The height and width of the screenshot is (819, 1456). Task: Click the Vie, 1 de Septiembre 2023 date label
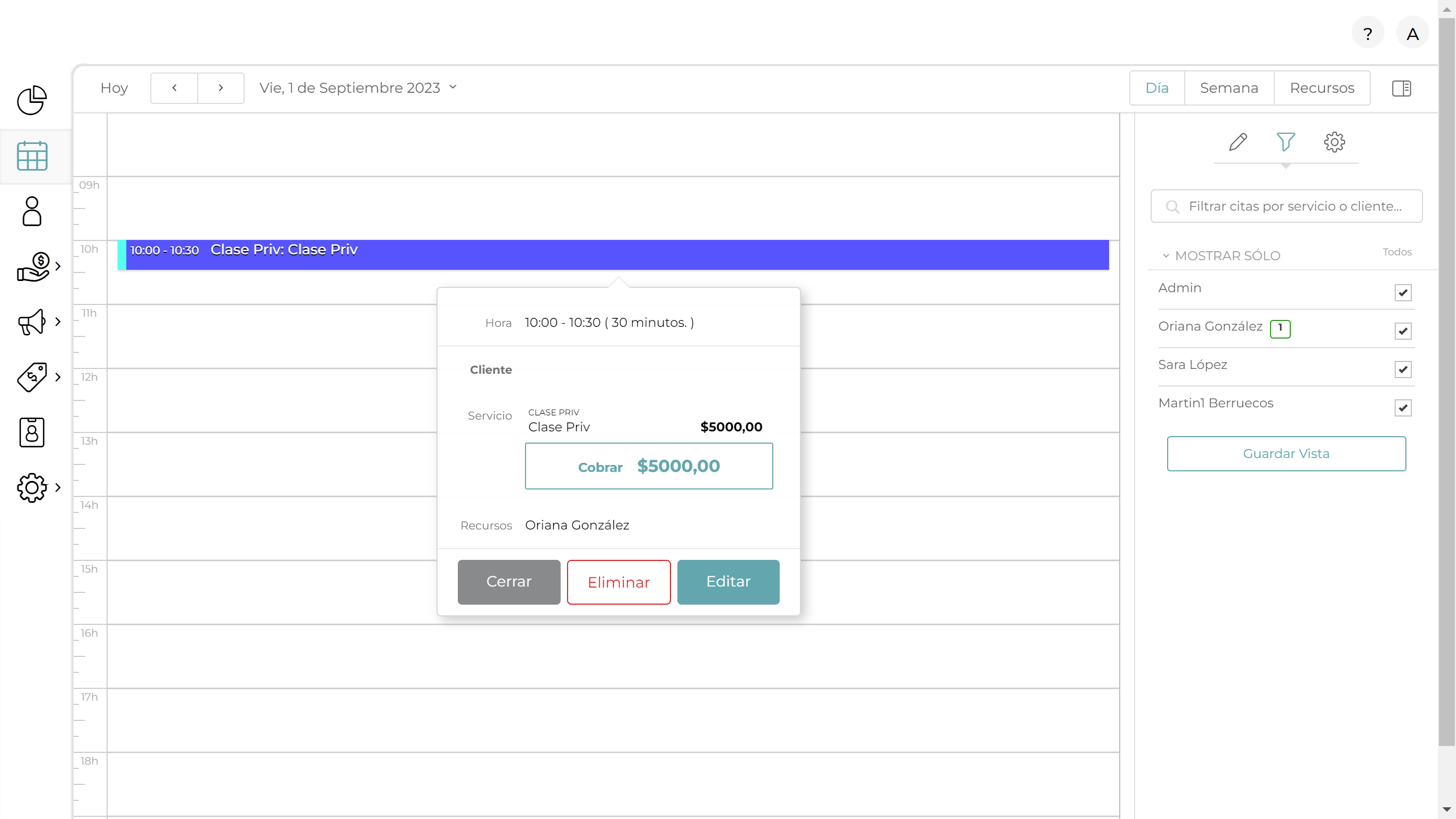click(x=349, y=87)
